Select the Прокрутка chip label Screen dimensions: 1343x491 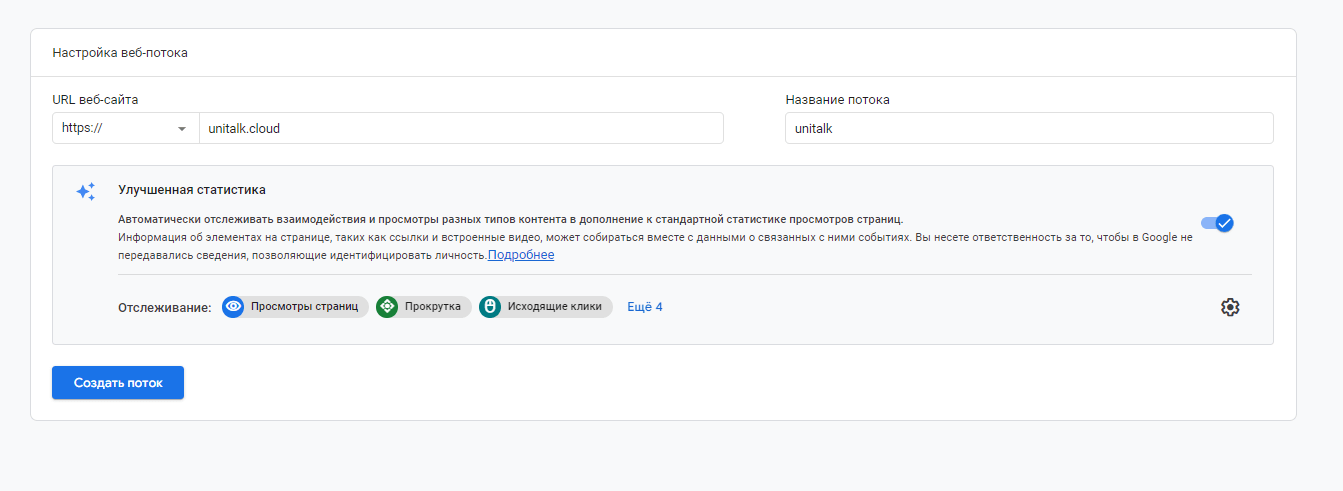coord(432,307)
